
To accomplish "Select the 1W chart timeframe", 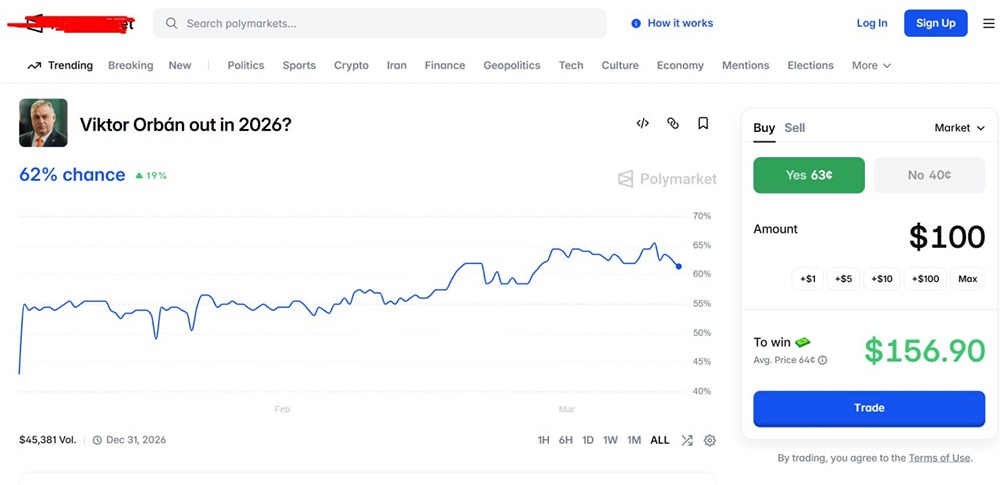I will click(610, 440).
